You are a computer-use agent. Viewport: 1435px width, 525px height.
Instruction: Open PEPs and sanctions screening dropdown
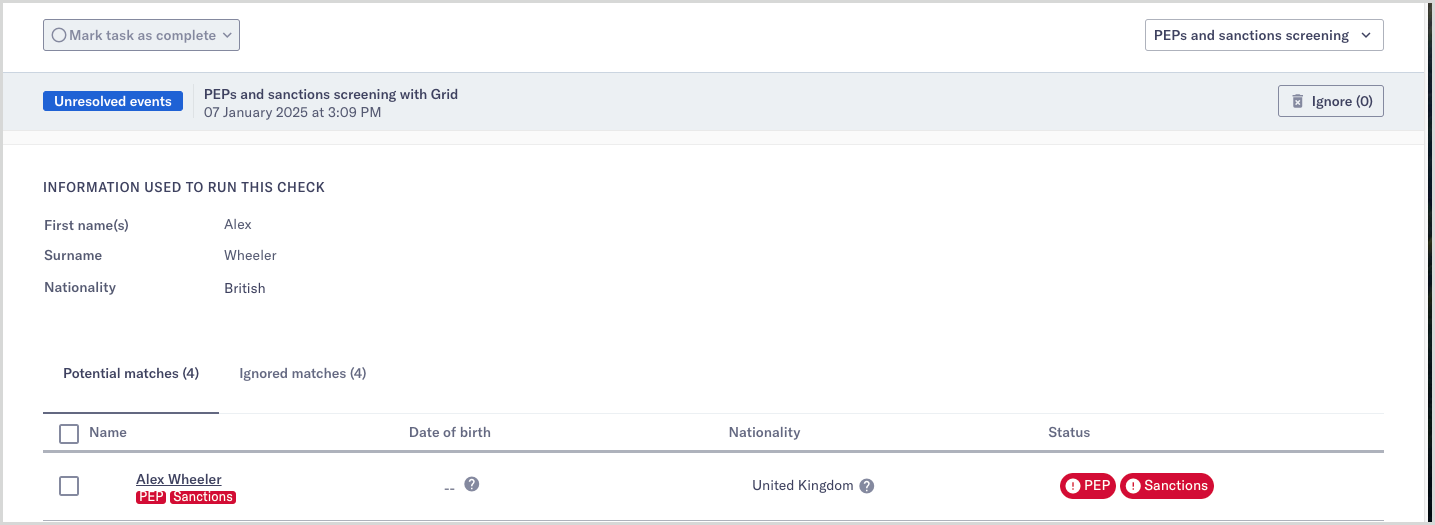[1264, 35]
